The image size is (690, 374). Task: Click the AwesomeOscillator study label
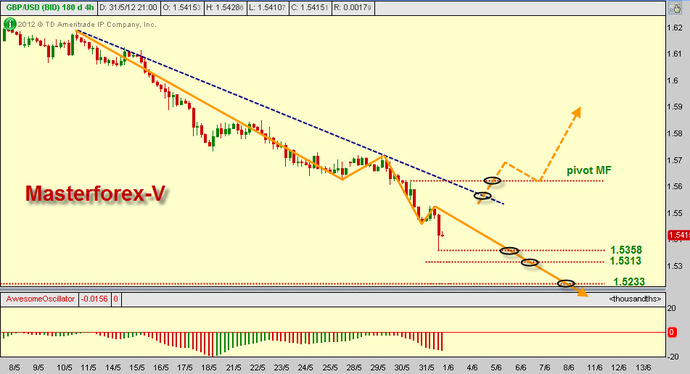[x=40, y=299]
